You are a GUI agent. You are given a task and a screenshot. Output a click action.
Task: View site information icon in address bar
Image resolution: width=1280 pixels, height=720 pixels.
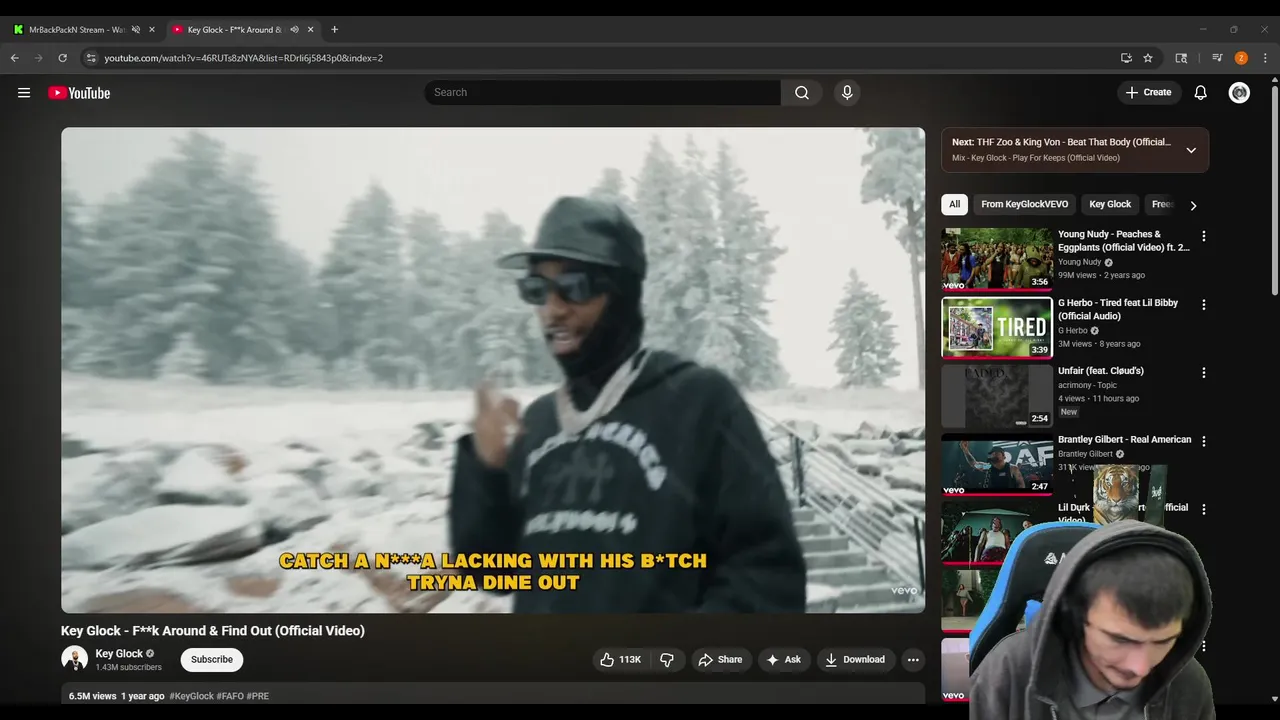point(90,58)
